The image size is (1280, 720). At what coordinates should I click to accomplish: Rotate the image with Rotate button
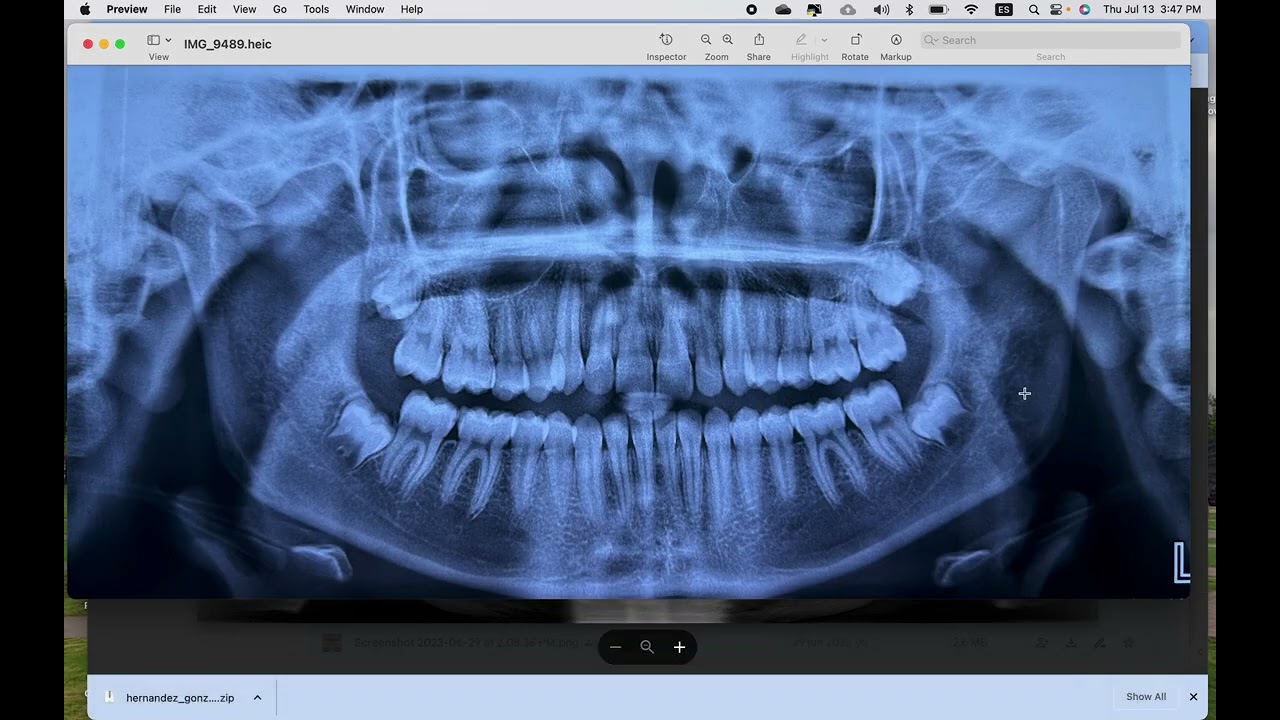(x=855, y=40)
